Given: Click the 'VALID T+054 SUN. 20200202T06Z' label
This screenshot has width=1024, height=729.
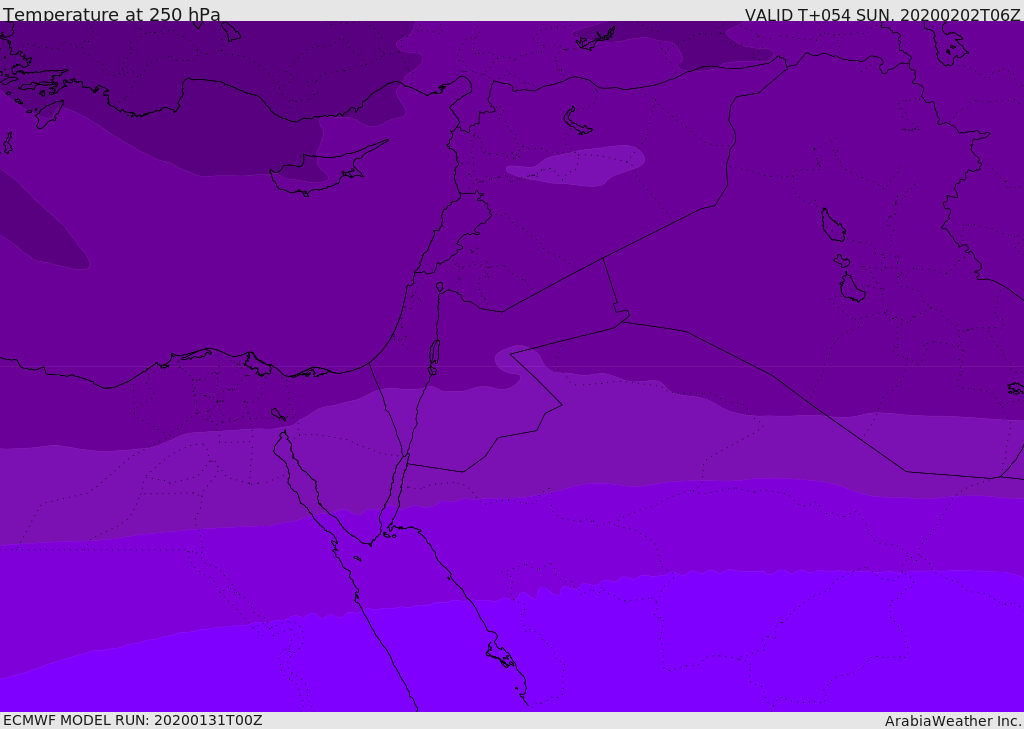Looking at the screenshot, I should [x=882, y=14].
